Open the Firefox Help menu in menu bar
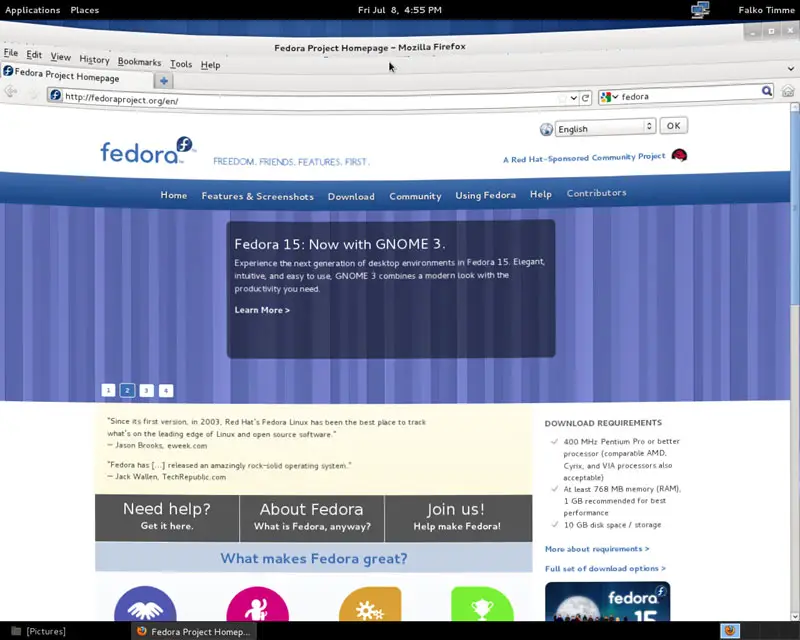Screen dimensions: 800x640 [x=210, y=65]
